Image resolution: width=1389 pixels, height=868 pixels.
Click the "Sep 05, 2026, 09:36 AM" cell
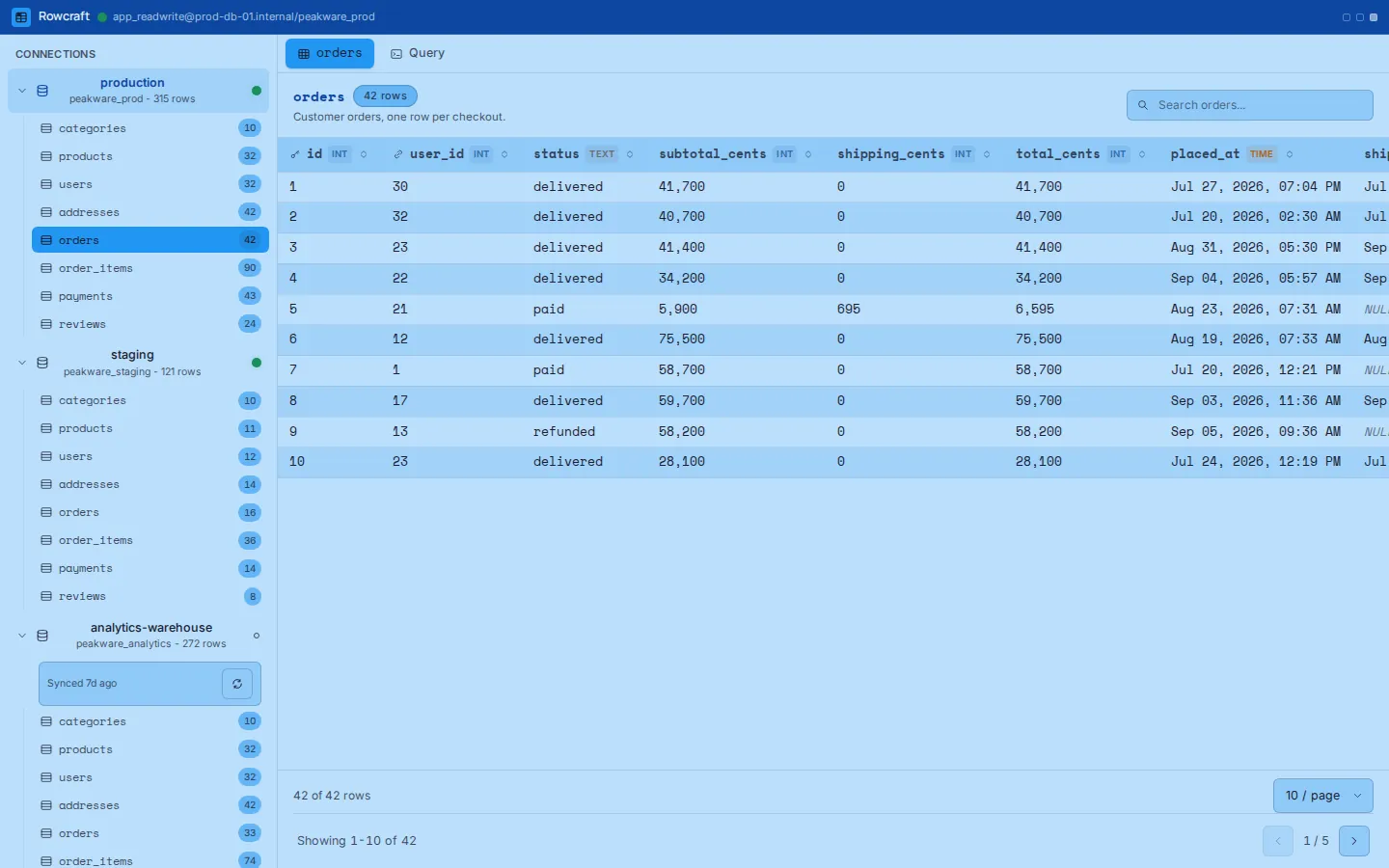tap(1256, 431)
